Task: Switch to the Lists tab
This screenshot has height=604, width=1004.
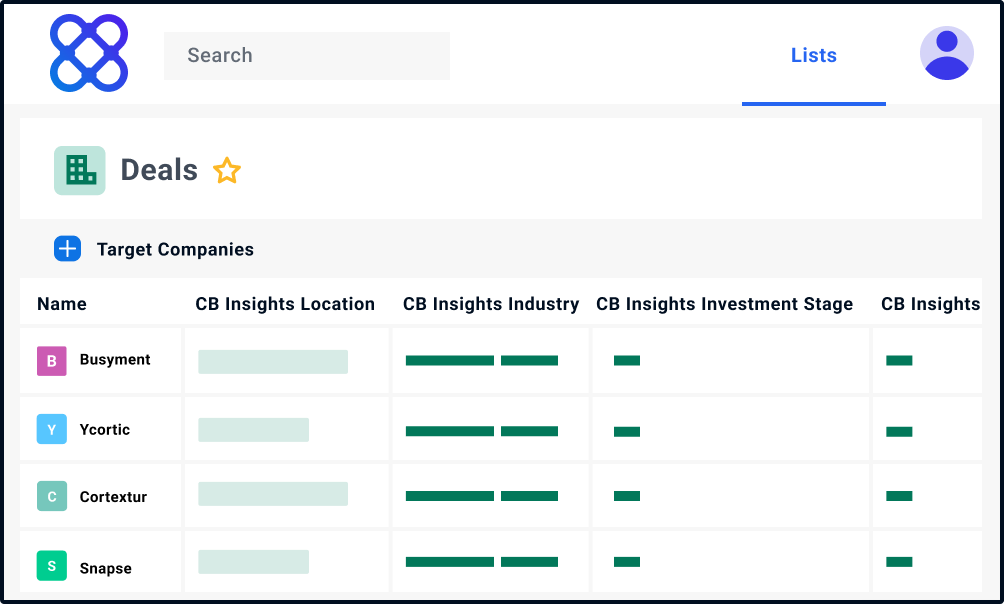Action: (813, 55)
